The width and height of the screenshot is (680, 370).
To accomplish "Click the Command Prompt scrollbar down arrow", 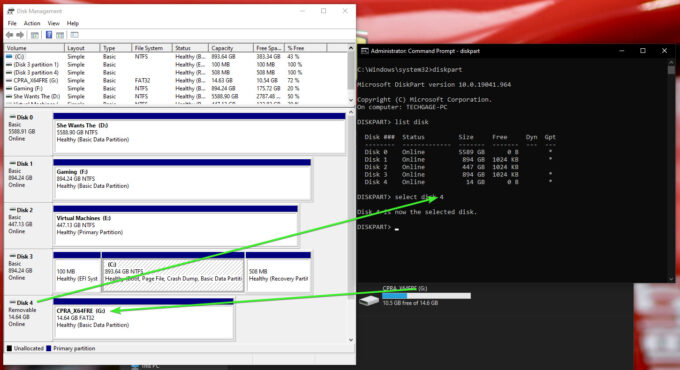I will (671, 279).
